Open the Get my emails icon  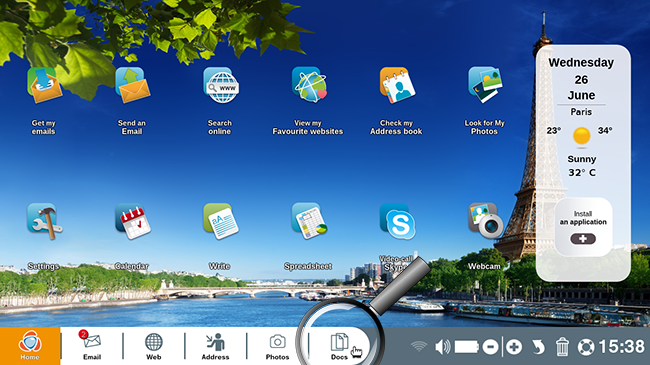pos(44,85)
